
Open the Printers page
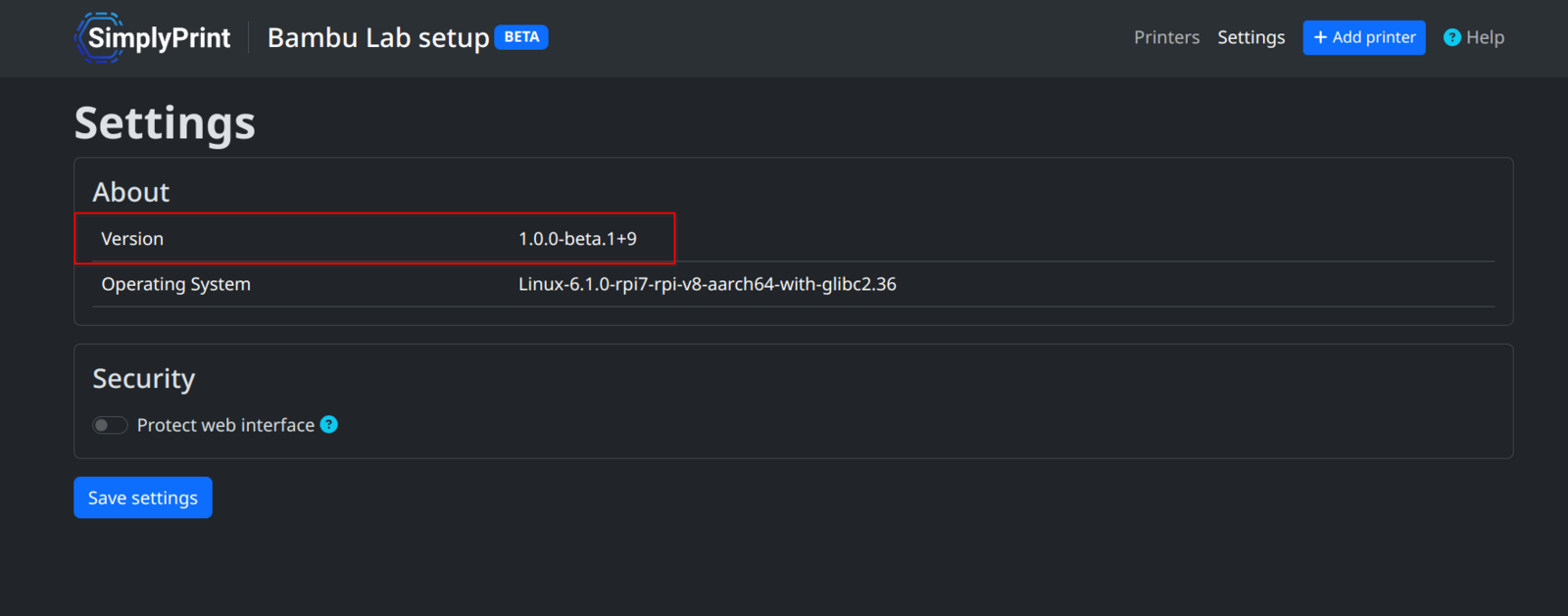1166,37
